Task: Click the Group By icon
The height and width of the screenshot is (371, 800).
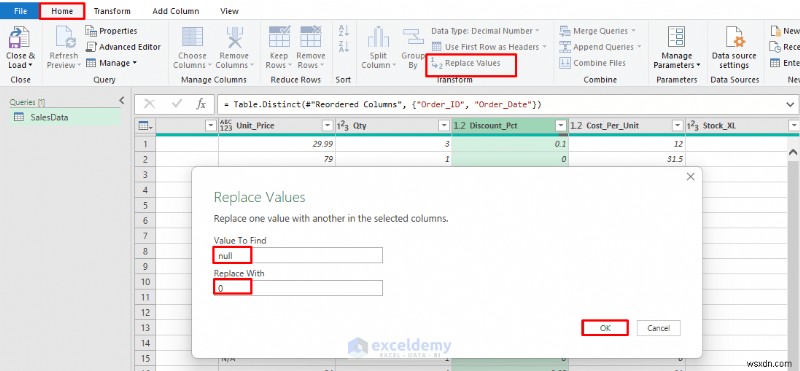Action: (413, 37)
